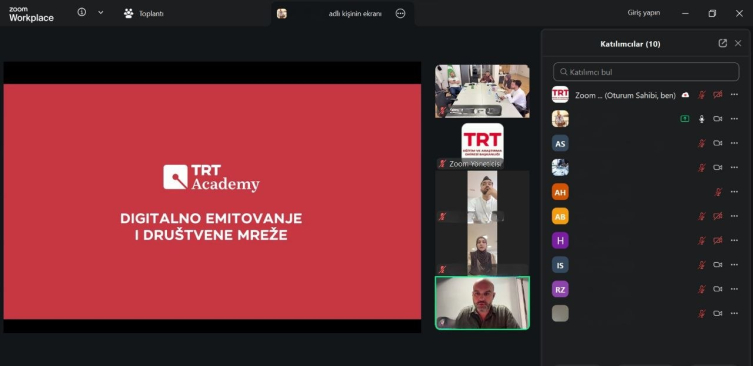Toggle the AB participant's muted microphone
This screenshot has height=366, width=753.
(702, 216)
